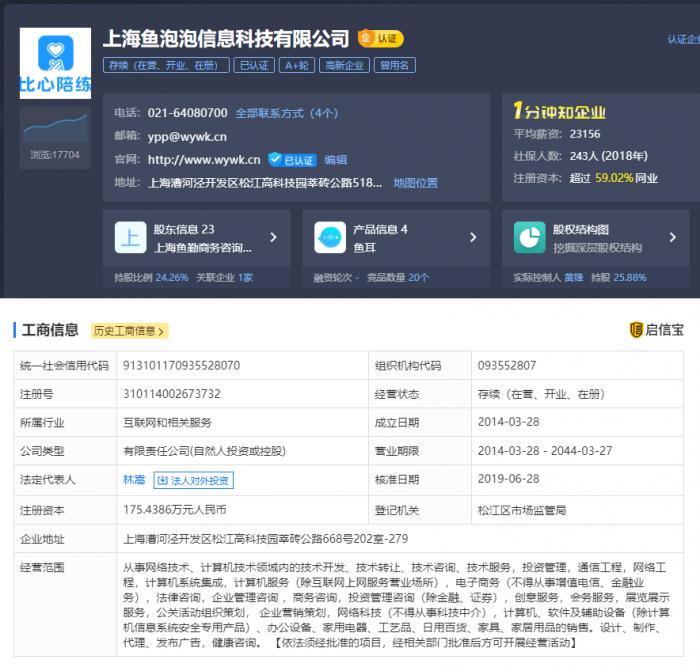Image resolution: width=700 pixels, height=671 pixels.
Task: Click the actual controller name link
Action: [574, 278]
